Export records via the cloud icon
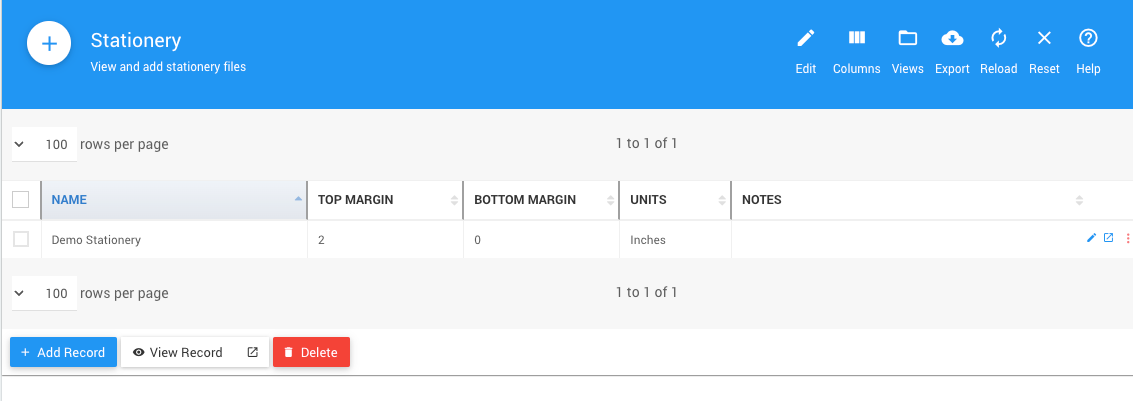 click(x=952, y=39)
